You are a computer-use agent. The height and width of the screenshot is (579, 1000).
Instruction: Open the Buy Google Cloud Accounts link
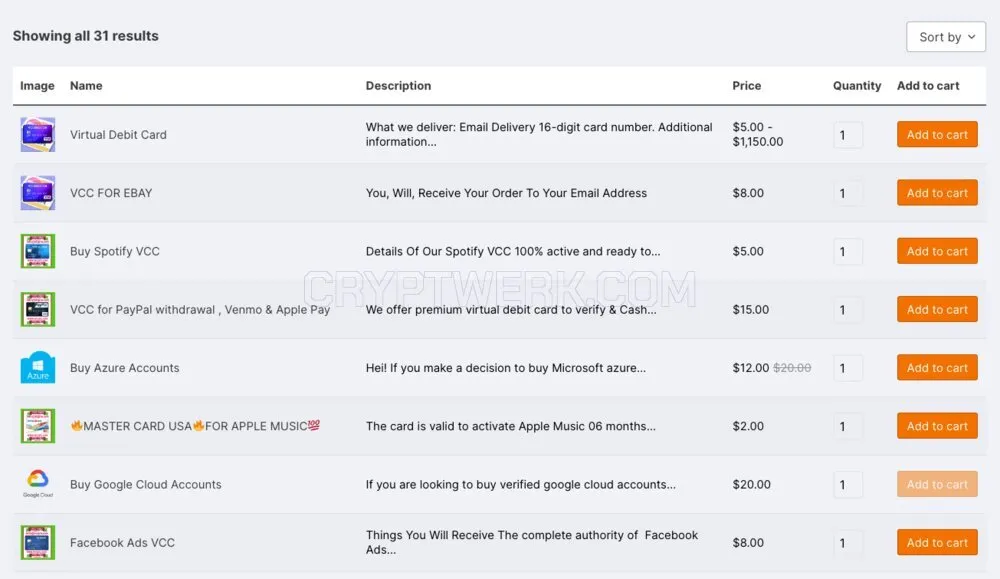tap(145, 485)
